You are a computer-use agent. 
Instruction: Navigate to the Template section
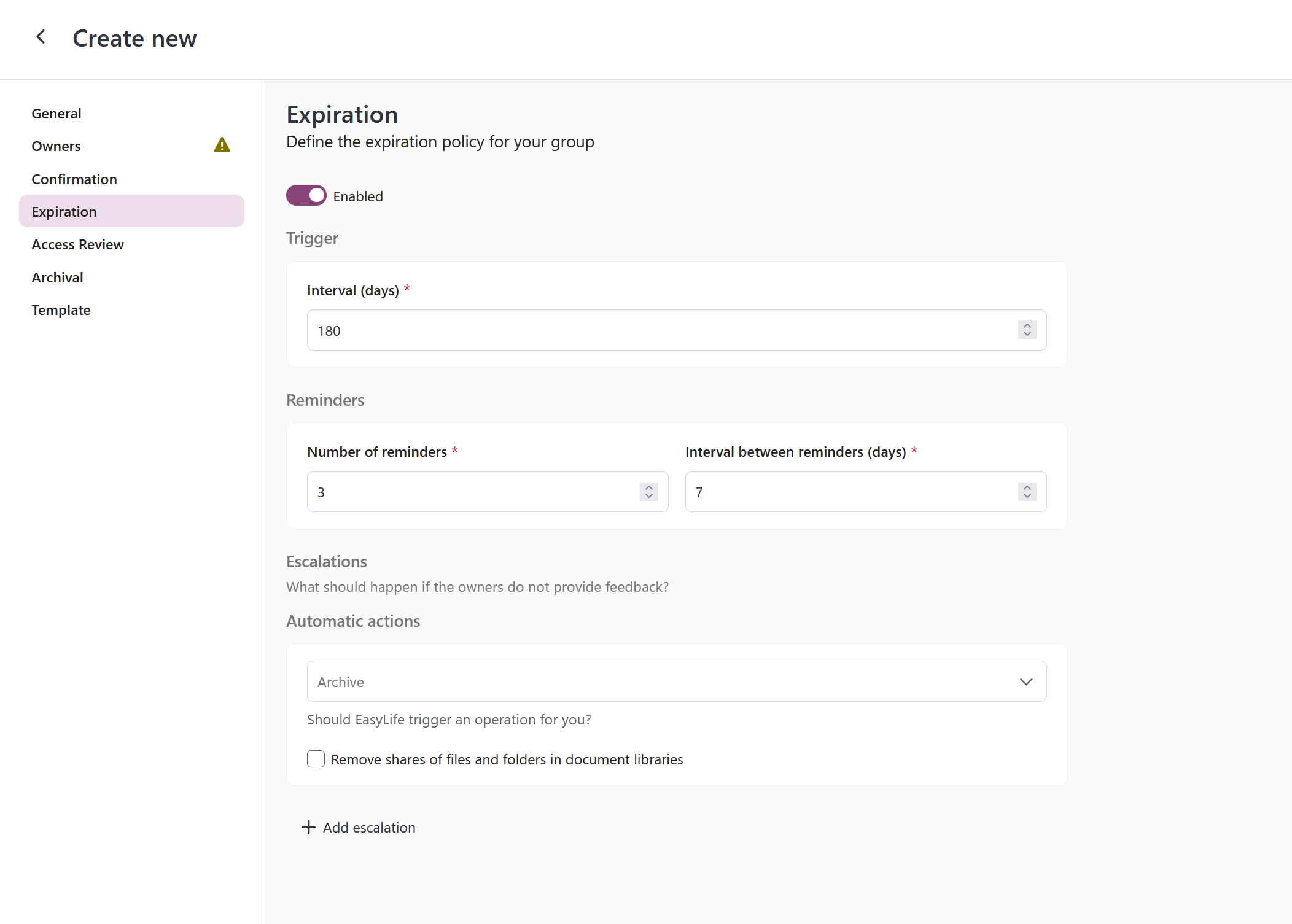61,310
